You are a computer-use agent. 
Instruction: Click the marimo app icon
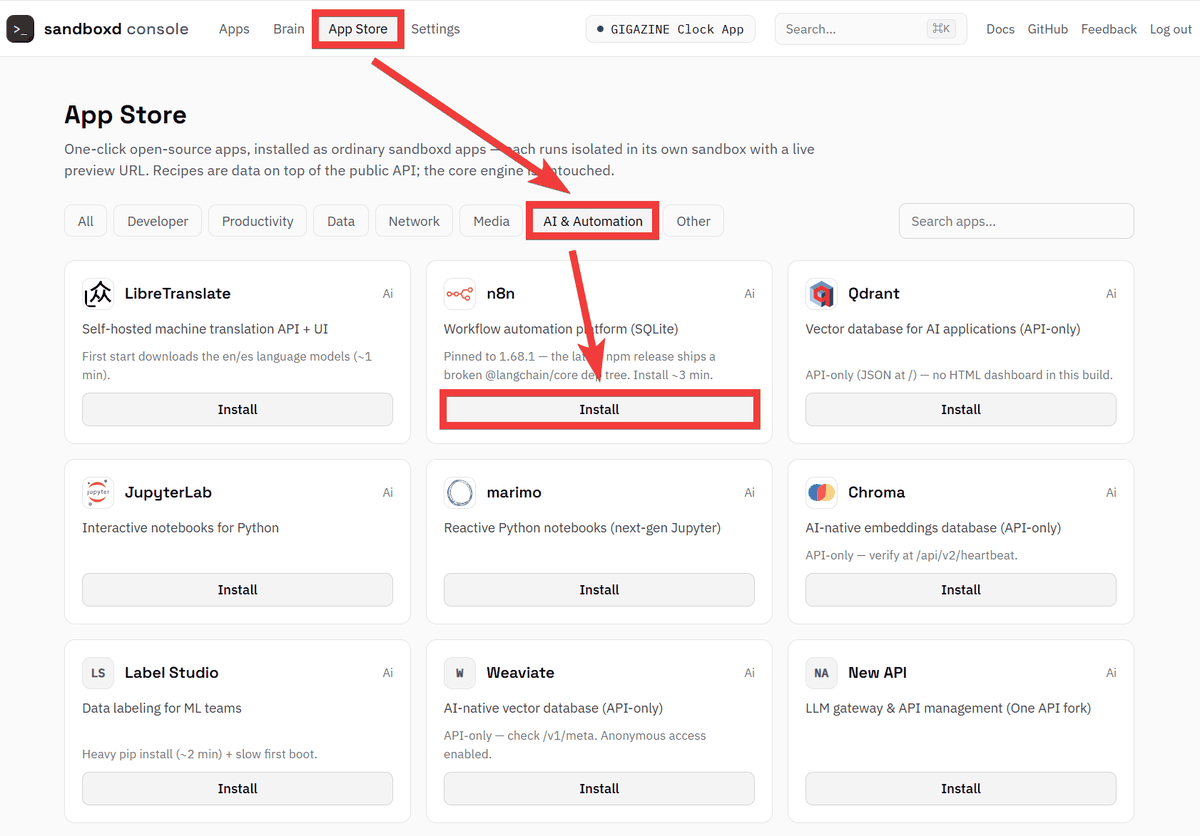pos(460,493)
